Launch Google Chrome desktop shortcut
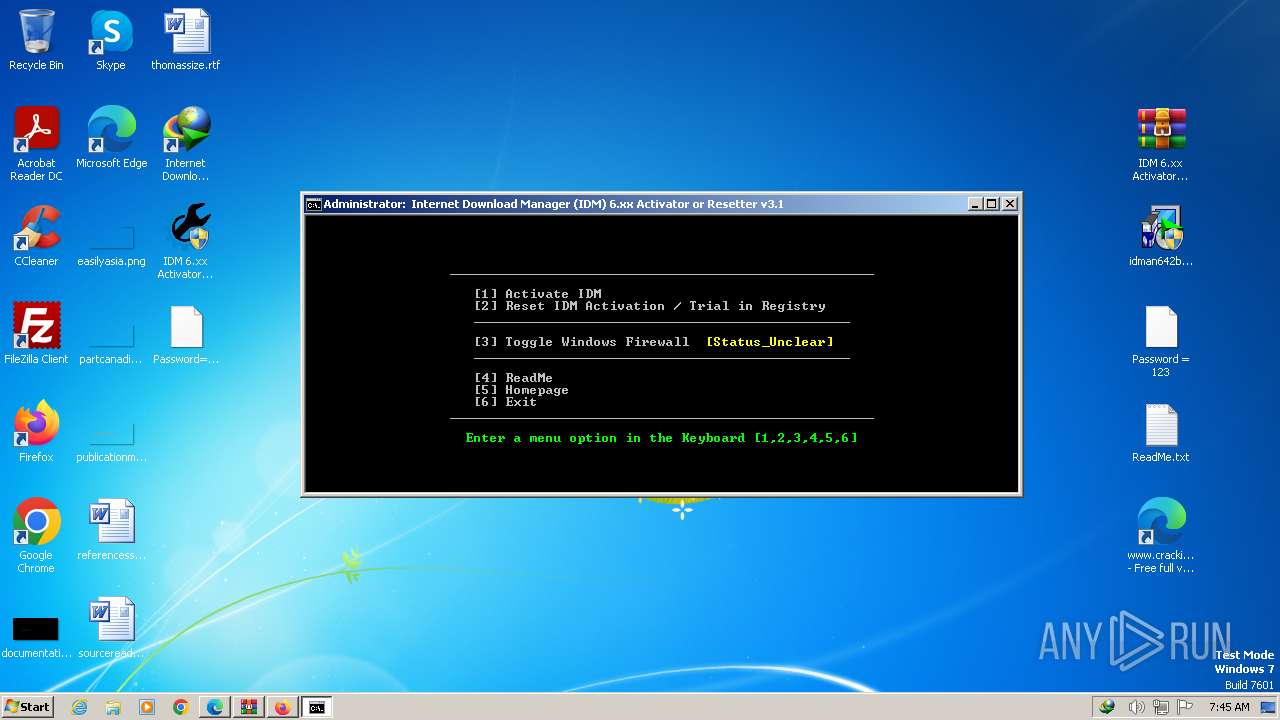This screenshot has width=1280, height=720. click(x=36, y=536)
